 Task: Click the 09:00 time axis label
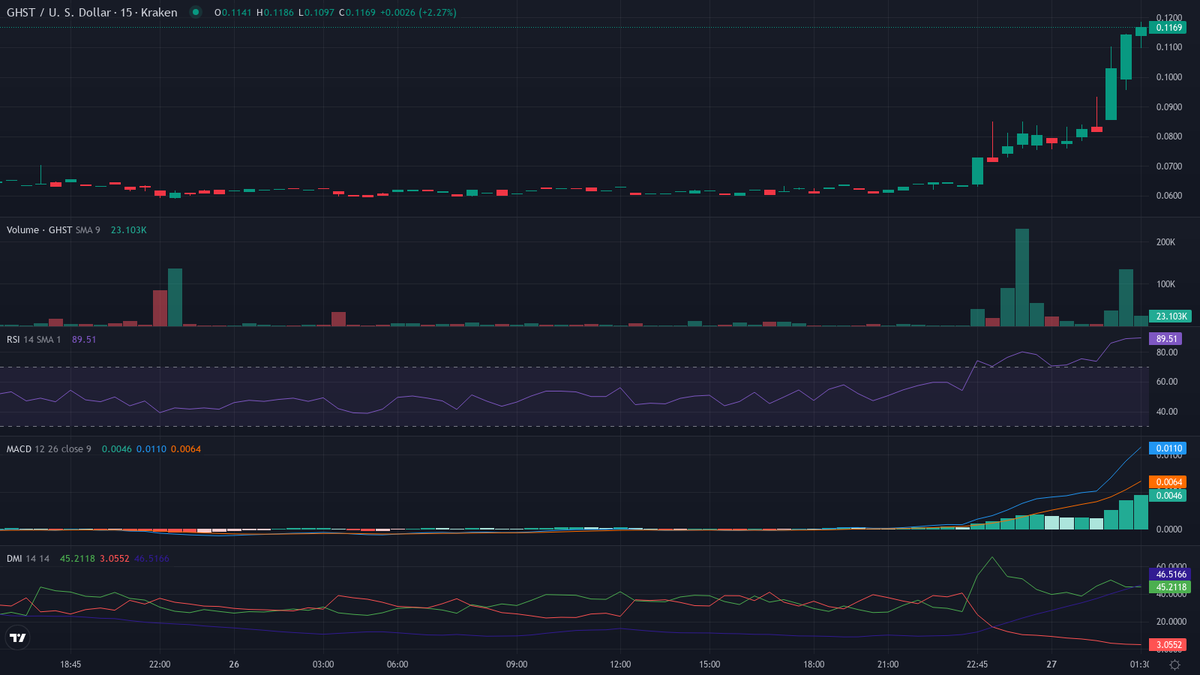tap(517, 663)
